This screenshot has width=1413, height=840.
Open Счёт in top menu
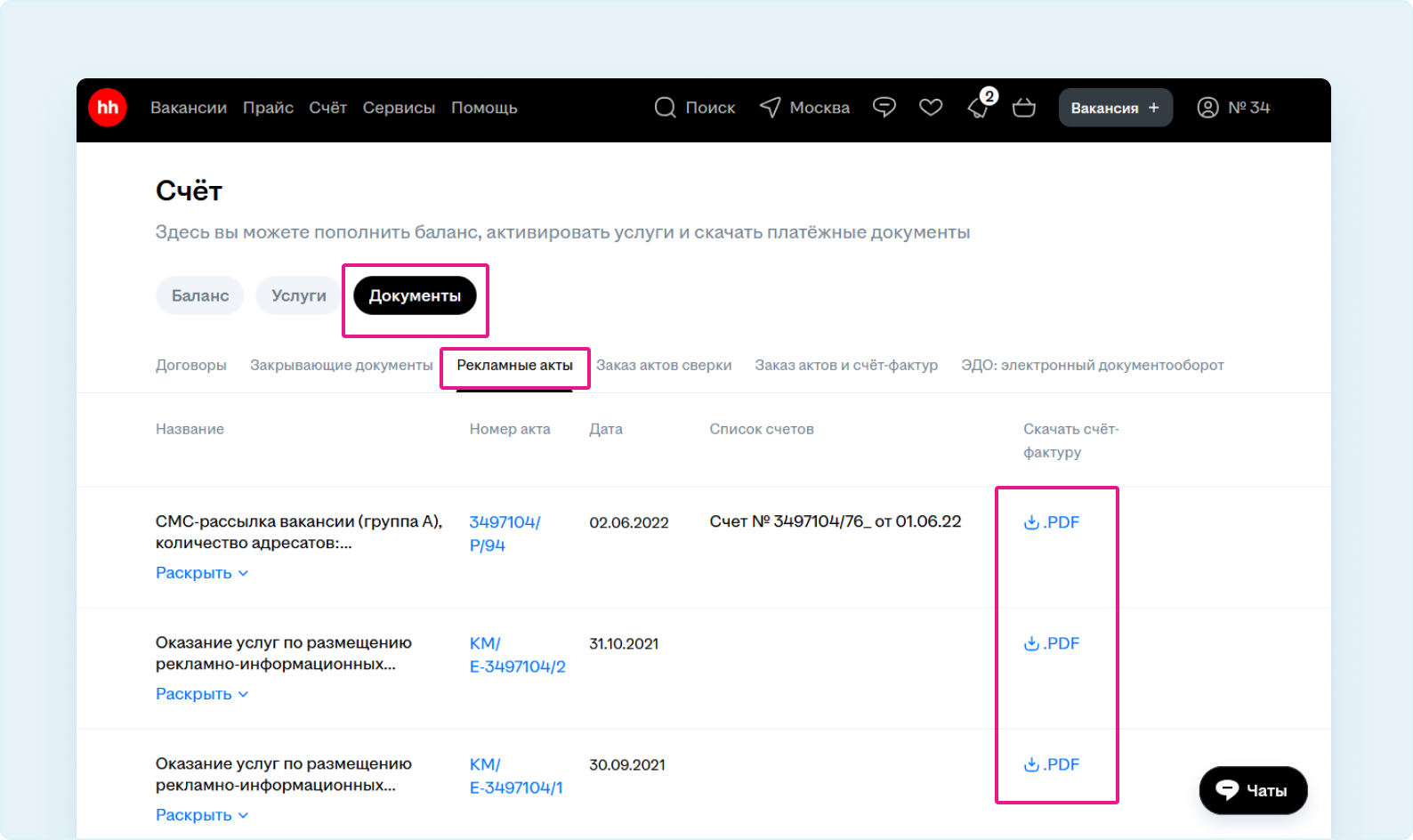pyautogui.click(x=327, y=108)
